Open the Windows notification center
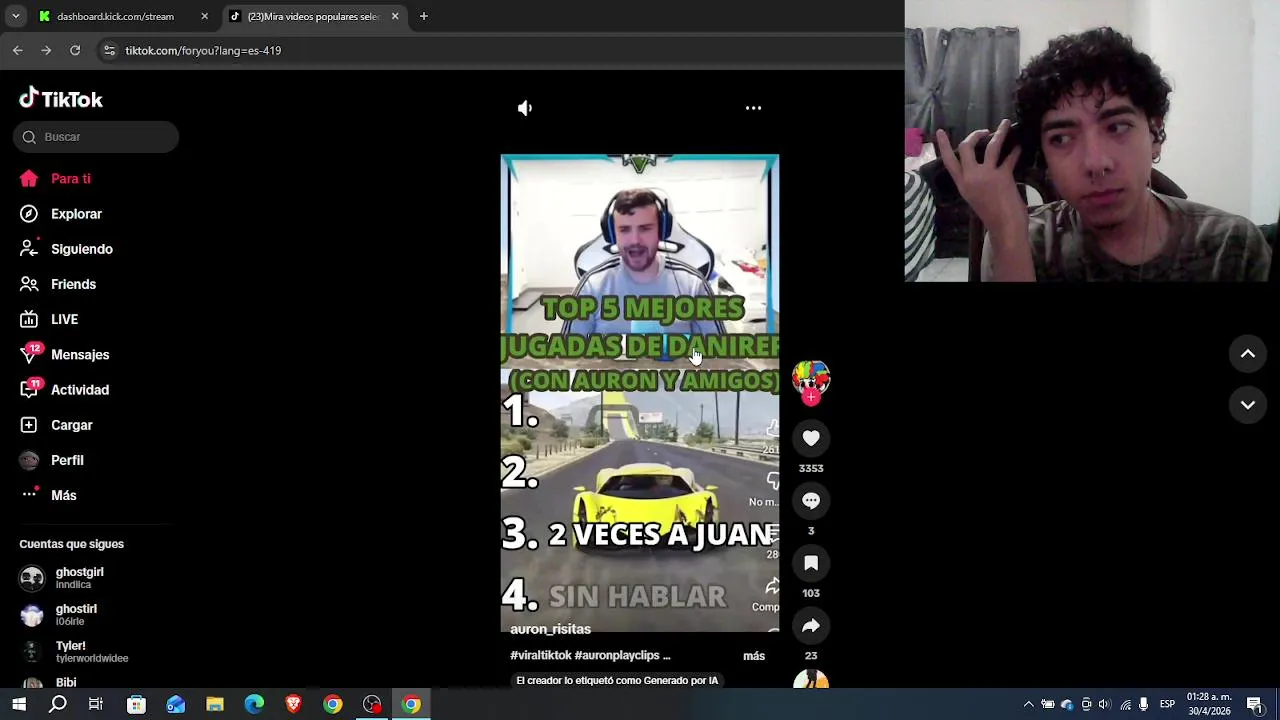The width and height of the screenshot is (1280, 720). click(x=1255, y=704)
